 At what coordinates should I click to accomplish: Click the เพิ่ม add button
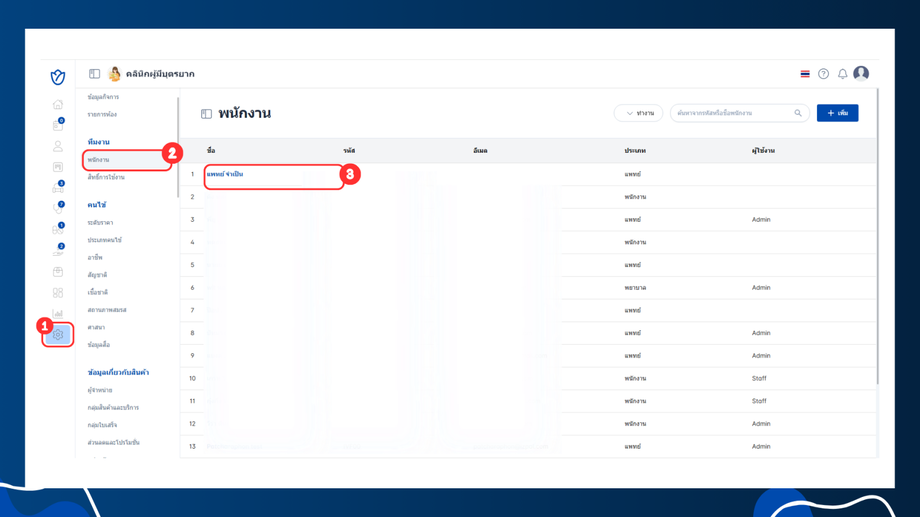[x=837, y=113]
